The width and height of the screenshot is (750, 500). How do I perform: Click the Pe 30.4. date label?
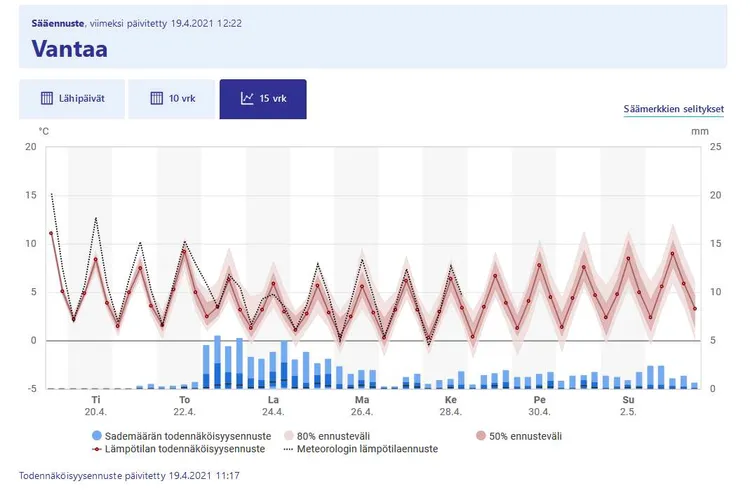point(539,405)
